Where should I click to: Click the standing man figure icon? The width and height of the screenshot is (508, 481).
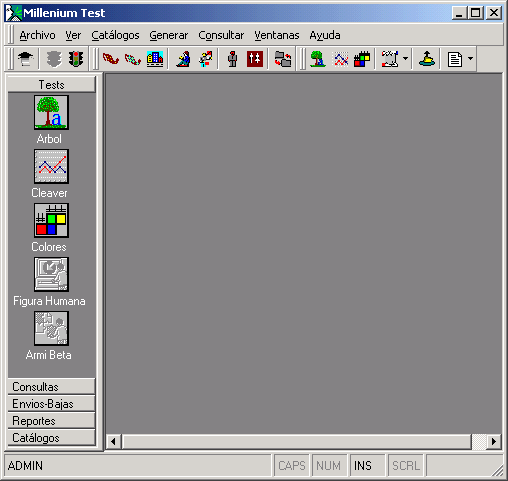(x=232, y=59)
